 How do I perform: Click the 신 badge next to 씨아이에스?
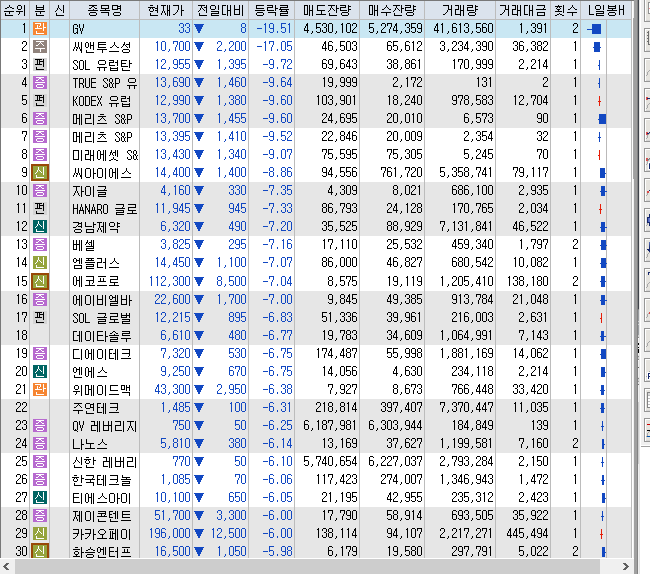(40, 172)
